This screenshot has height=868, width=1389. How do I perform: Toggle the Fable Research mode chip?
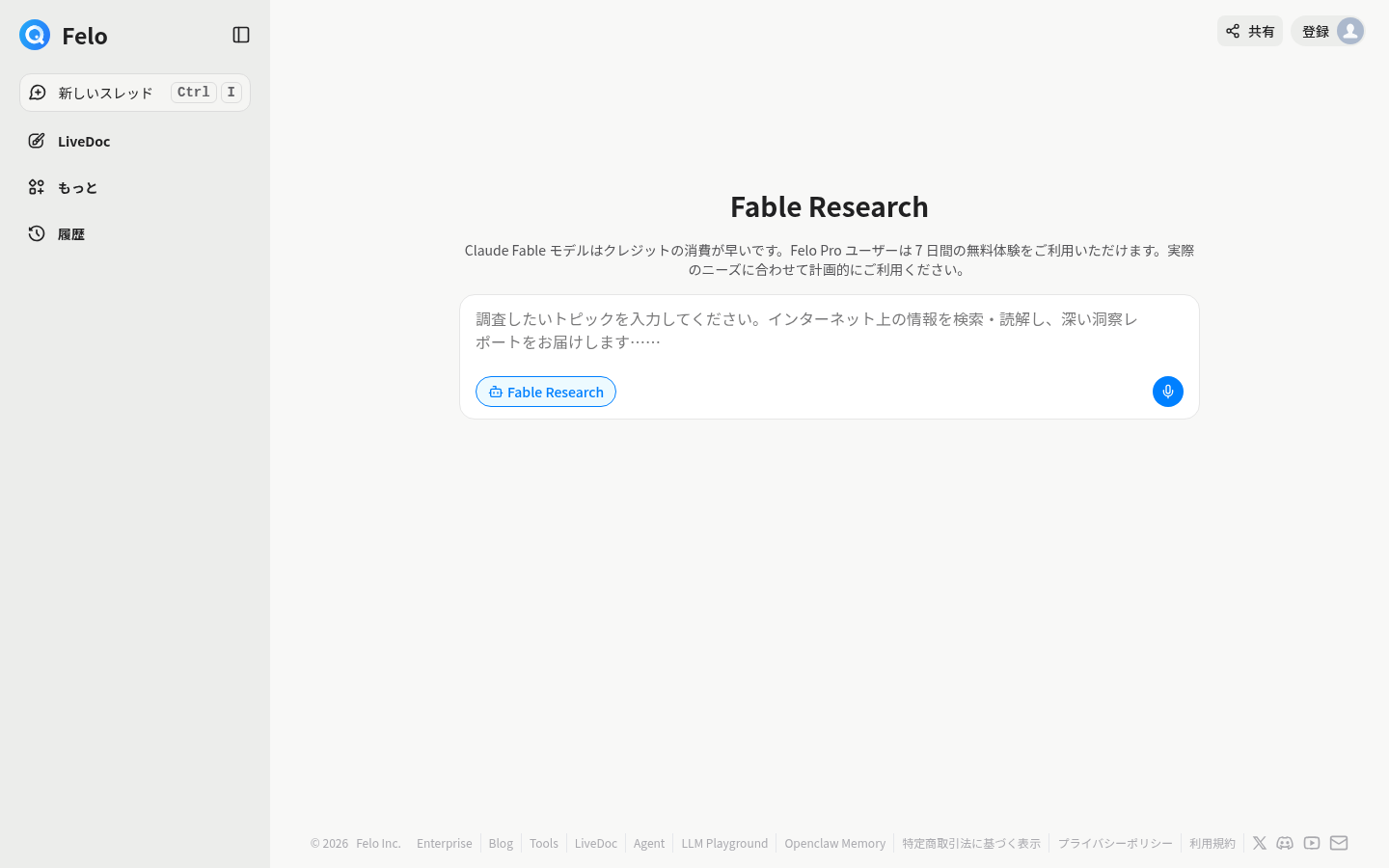click(x=546, y=392)
